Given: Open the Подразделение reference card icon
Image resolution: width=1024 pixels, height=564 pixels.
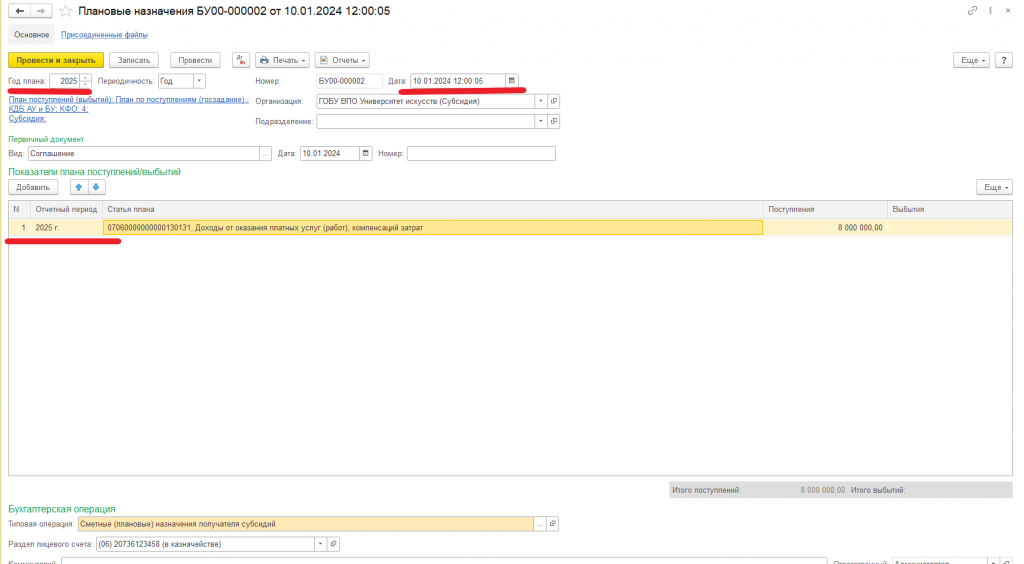Looking at the screenshot, I should click(554, 121).
